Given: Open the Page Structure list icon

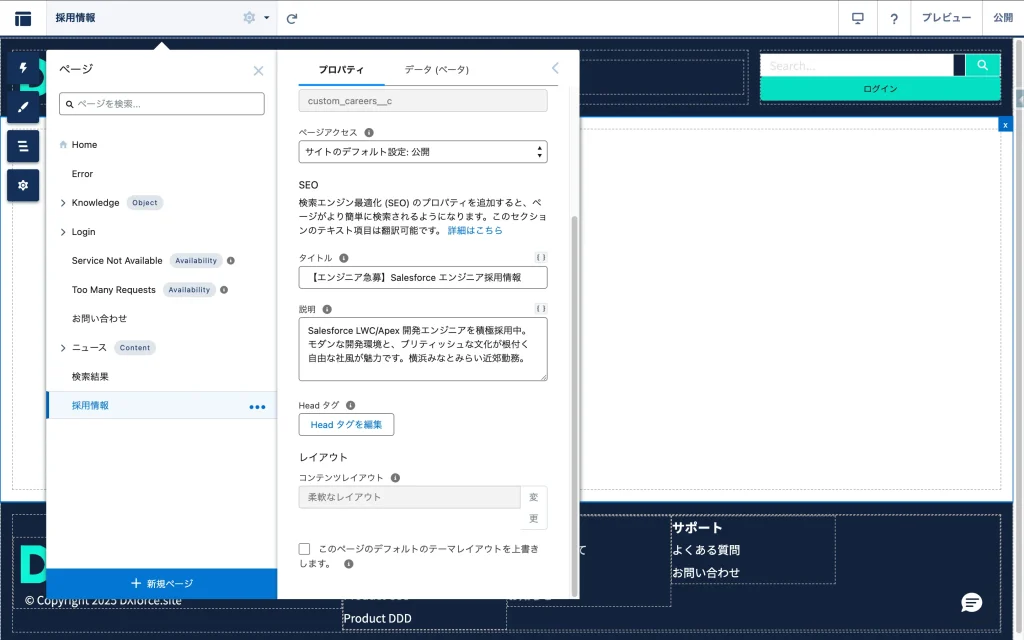Looking at the screenshot, I should pyautogui.click(x=23, y=146).
